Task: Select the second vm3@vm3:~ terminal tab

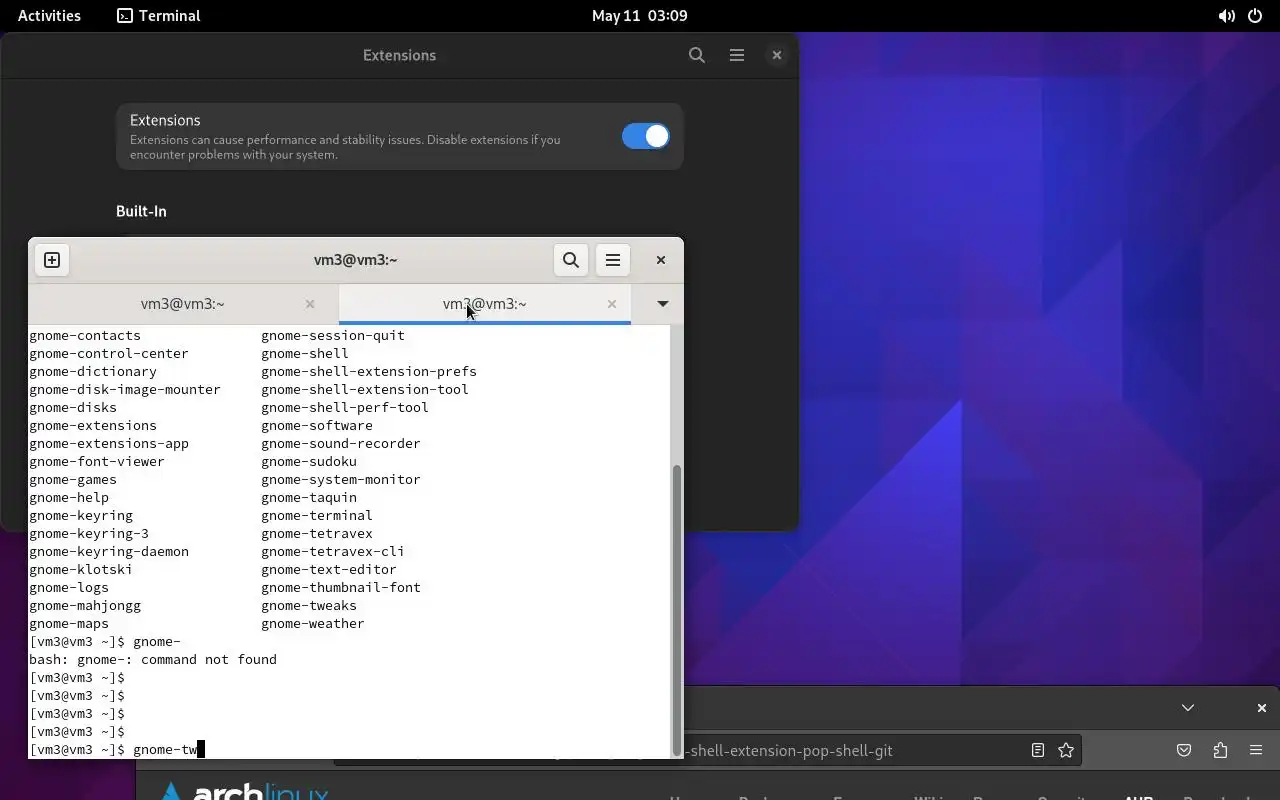Action: click(485, 304)
